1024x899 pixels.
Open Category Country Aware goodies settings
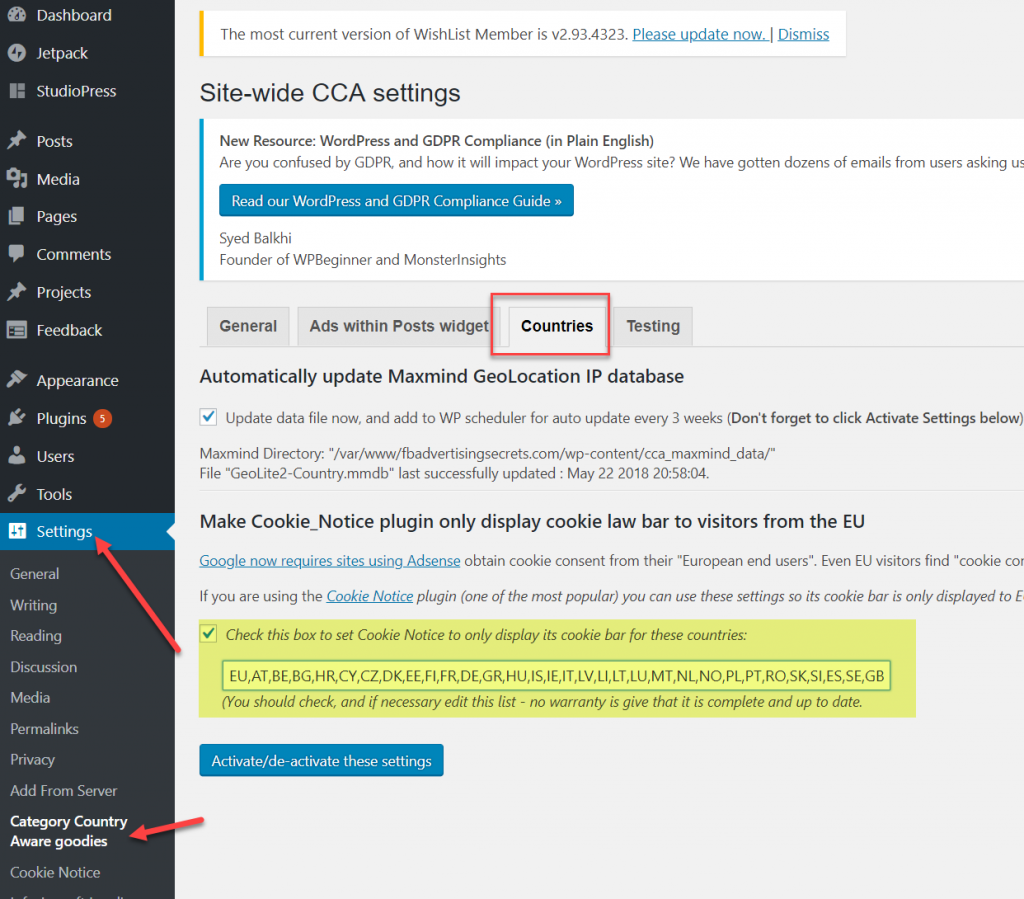[x=69, y=830]
